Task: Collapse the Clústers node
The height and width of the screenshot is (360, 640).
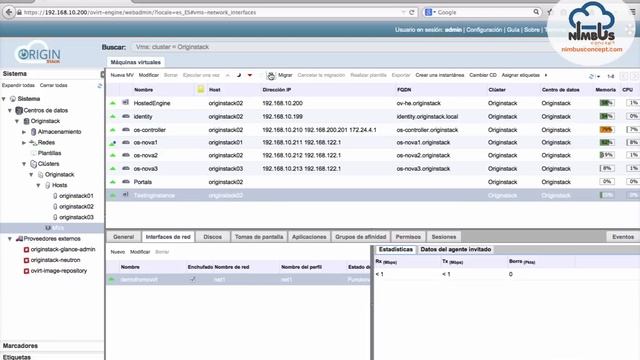Action: 24,164
